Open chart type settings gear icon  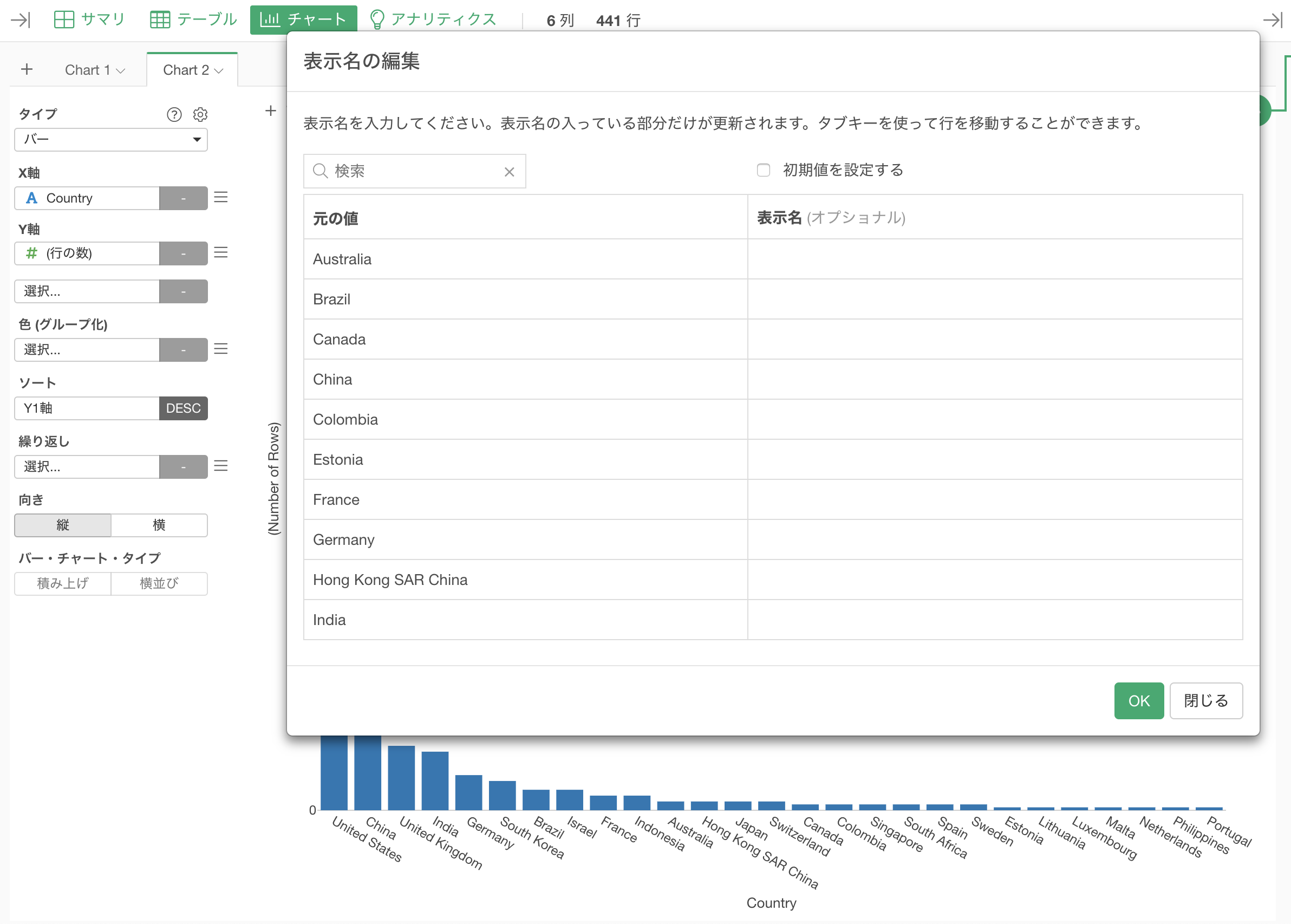pos(200,114)
